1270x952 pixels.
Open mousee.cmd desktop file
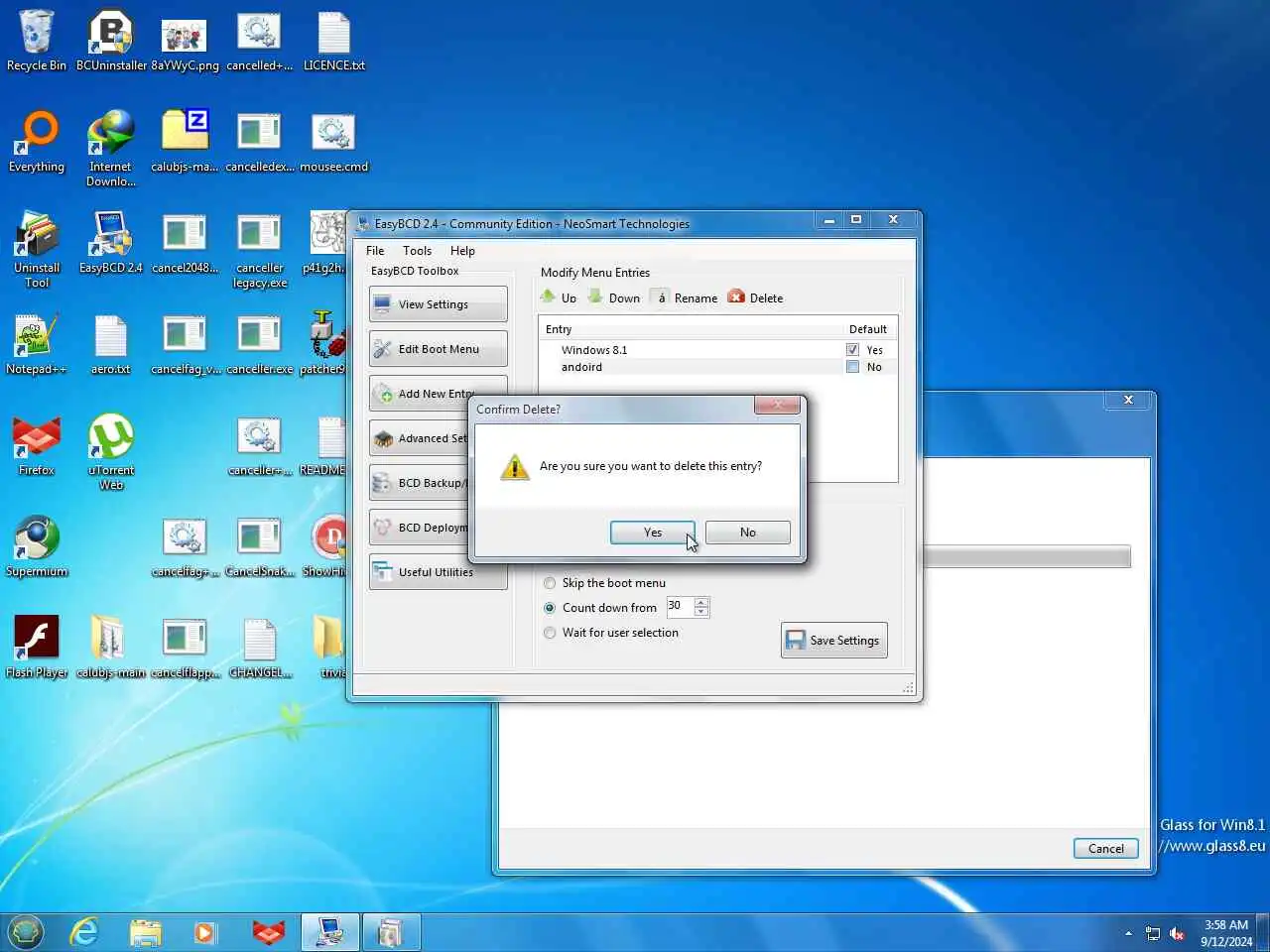click(x=334, y=143)
